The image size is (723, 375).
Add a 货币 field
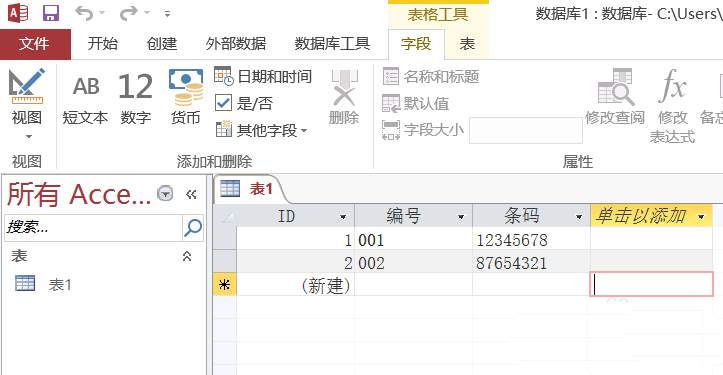185,98
